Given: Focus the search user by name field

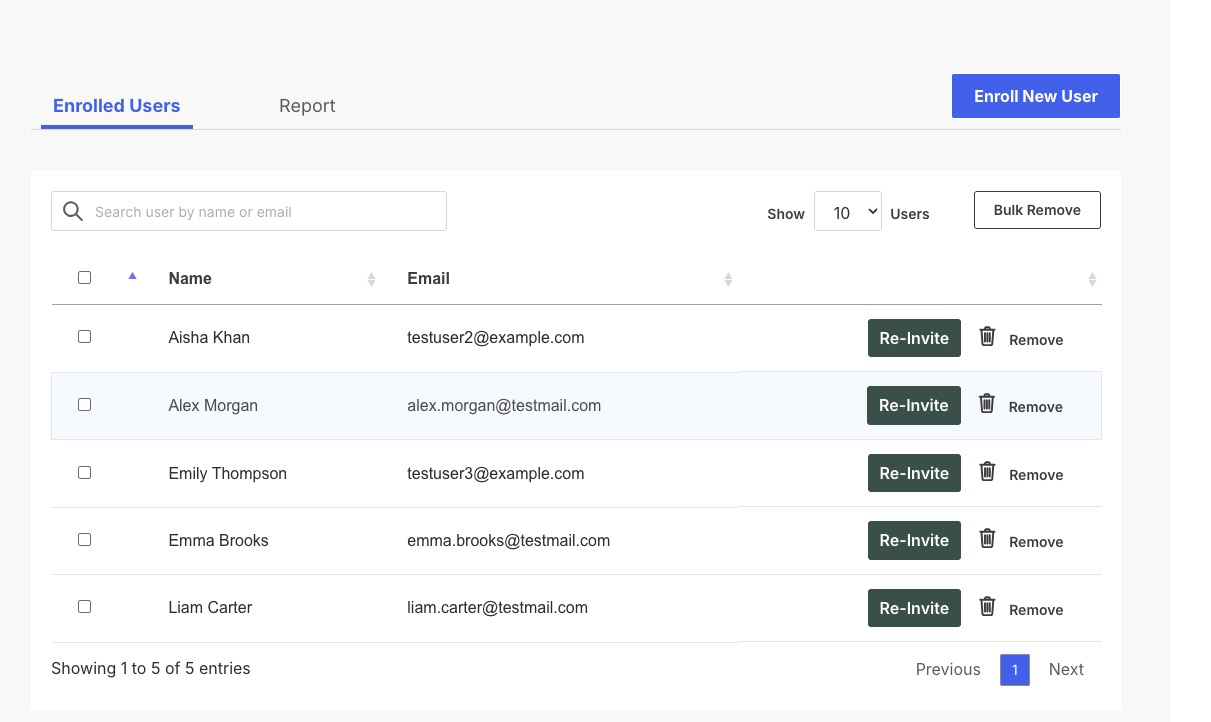Looking at the screenshot, I should pyautogui.click(x=249, y=211).
